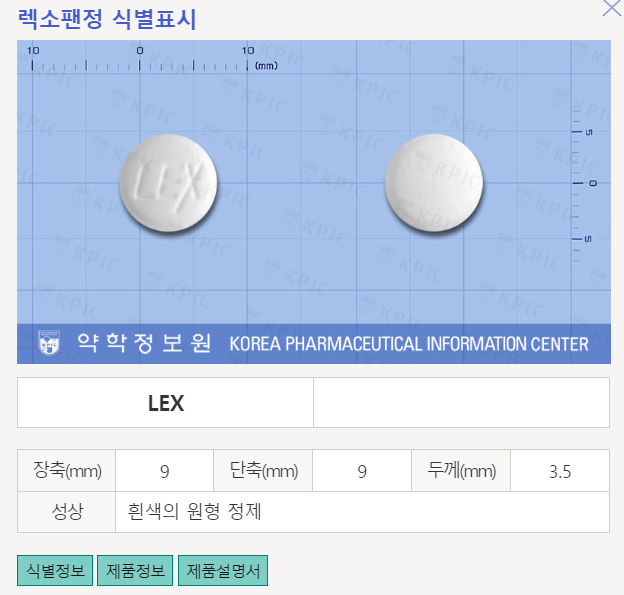This screenshot has height=595, width=624.
Task: Click the blank back side pill image
Action: click(x=434, y=183)
